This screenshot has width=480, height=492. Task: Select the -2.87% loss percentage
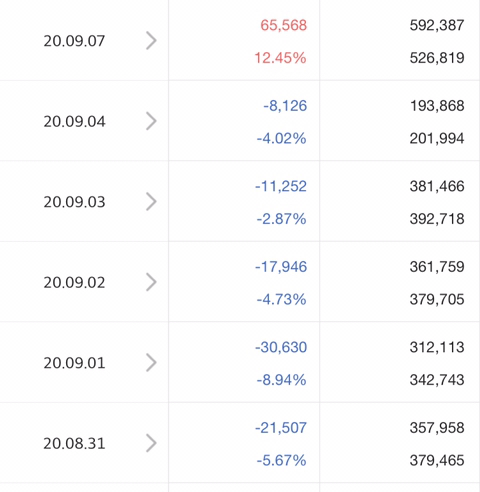[281, 219]
